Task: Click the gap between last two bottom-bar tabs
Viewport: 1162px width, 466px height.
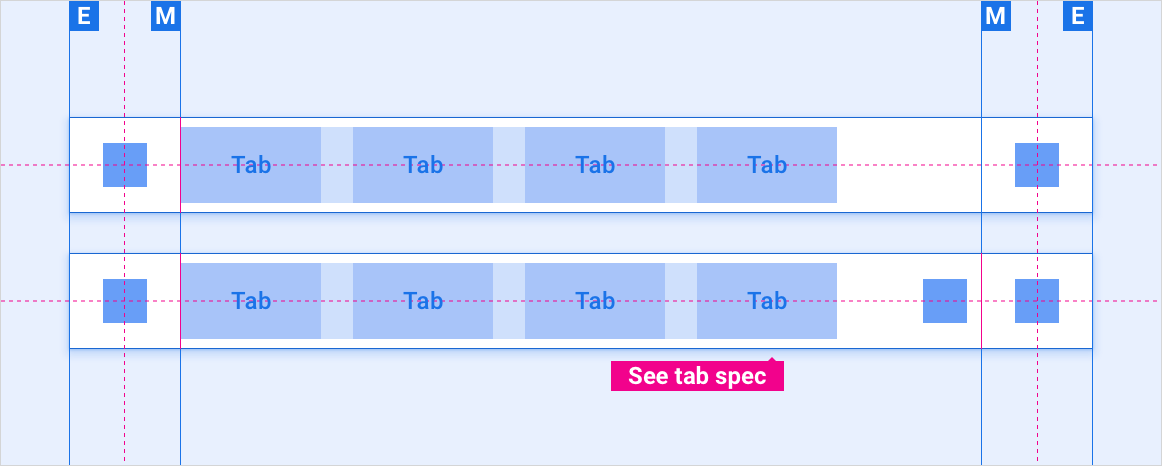Action: pos(681,301)
